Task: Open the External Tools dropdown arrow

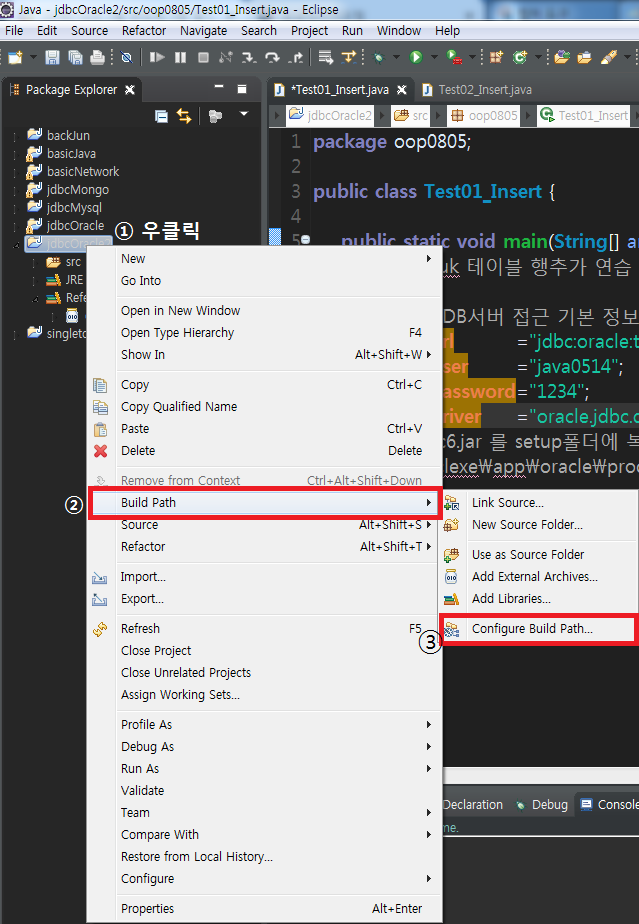Action: click(x=472, y=57)
